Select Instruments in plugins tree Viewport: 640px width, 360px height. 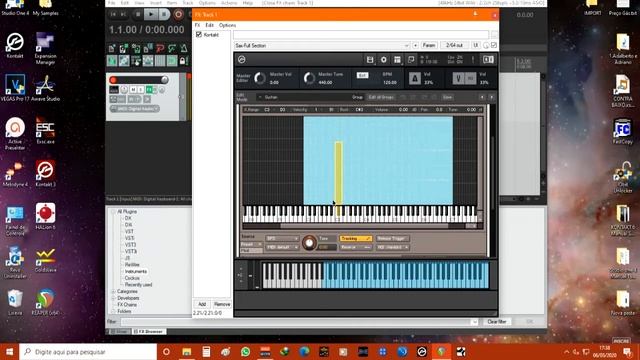(136, 271)
